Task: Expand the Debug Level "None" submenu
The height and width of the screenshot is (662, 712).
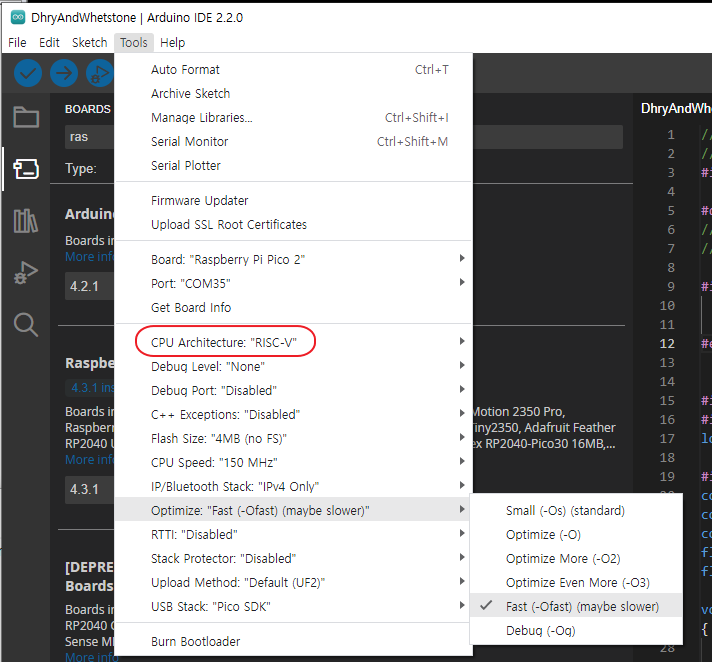Action: click(293, 366)
